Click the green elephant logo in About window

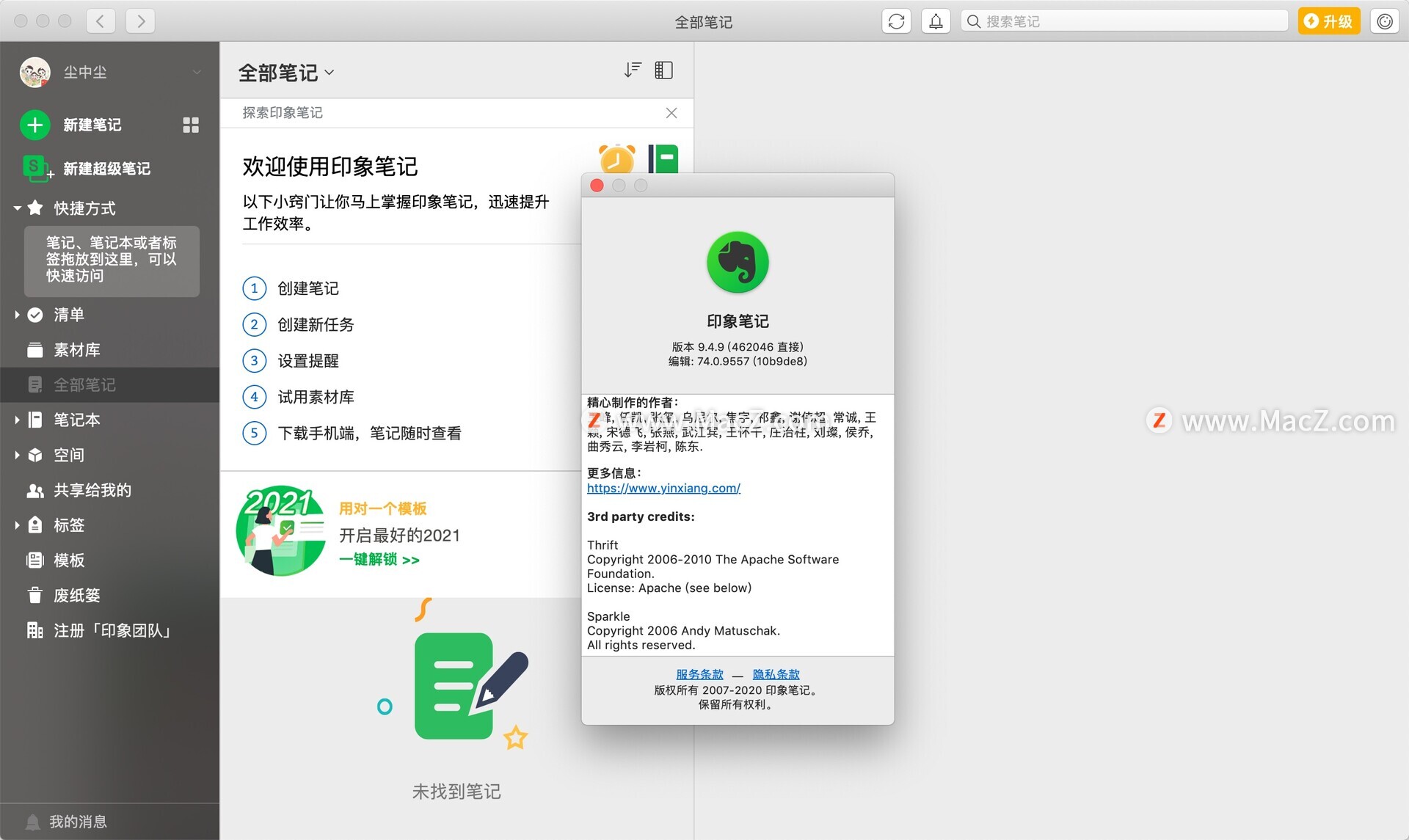(738, 263)
